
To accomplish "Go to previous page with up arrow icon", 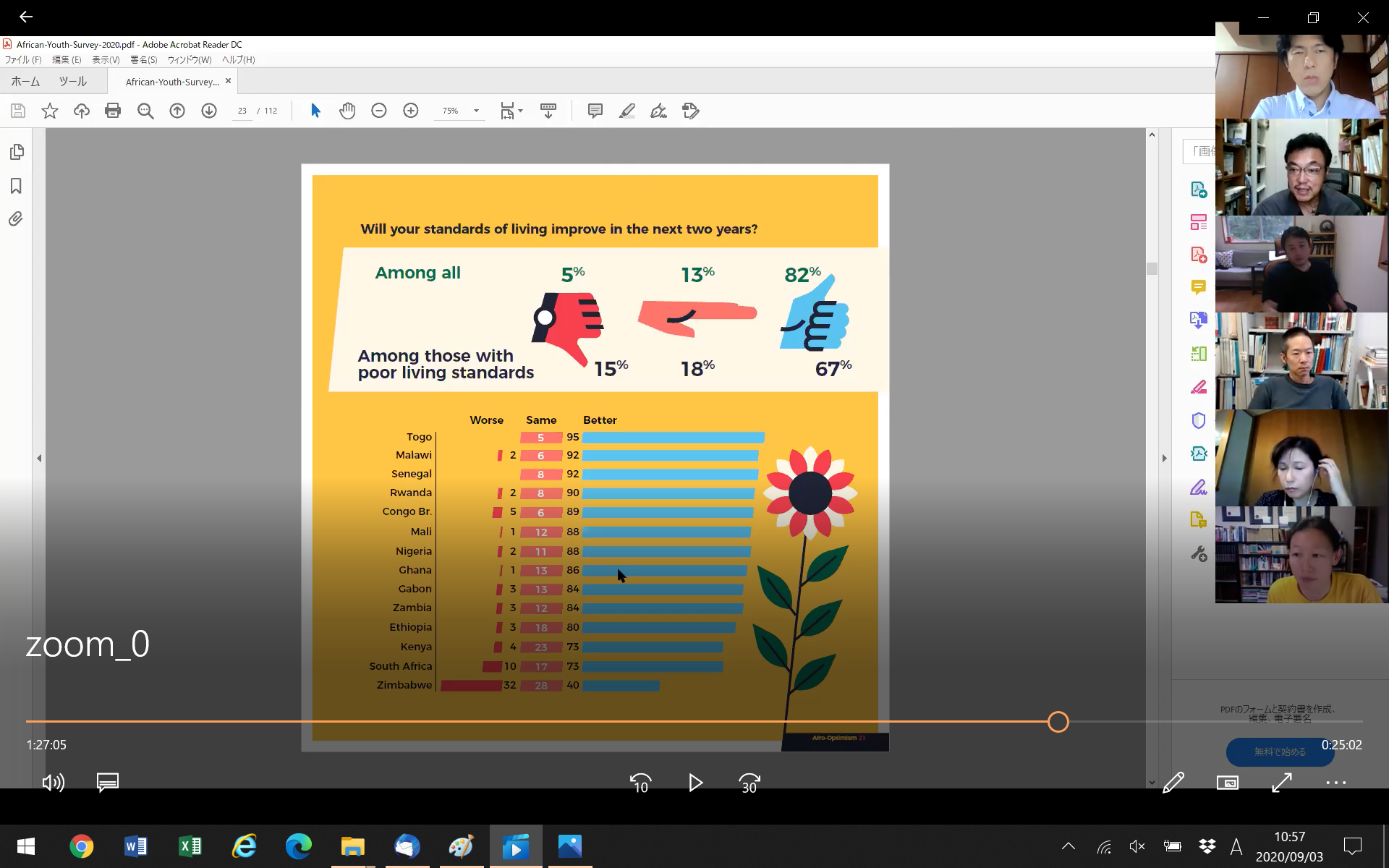I will [177, 111].
